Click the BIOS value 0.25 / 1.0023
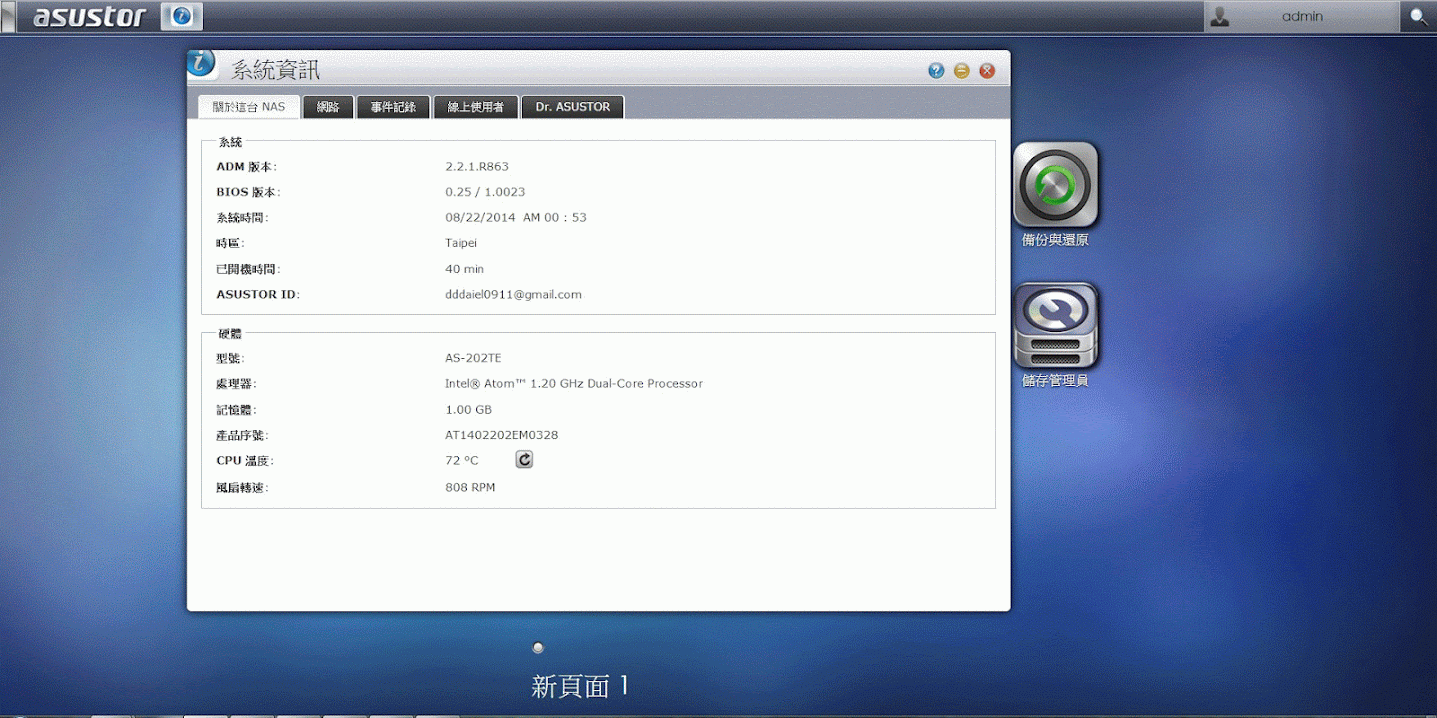1437x718 pixels. (485, 192)
